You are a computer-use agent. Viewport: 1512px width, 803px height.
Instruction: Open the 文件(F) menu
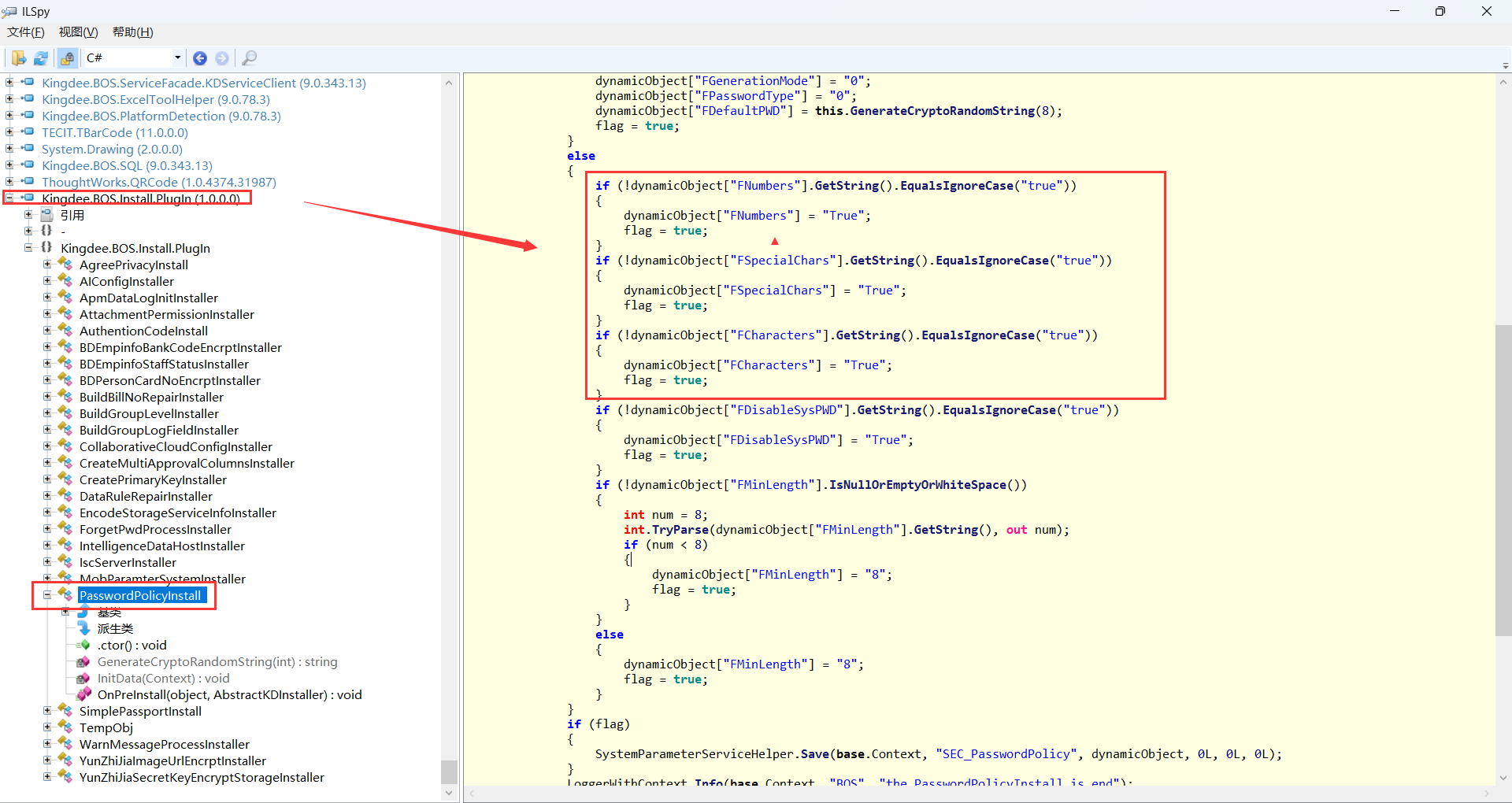[26, 32]
